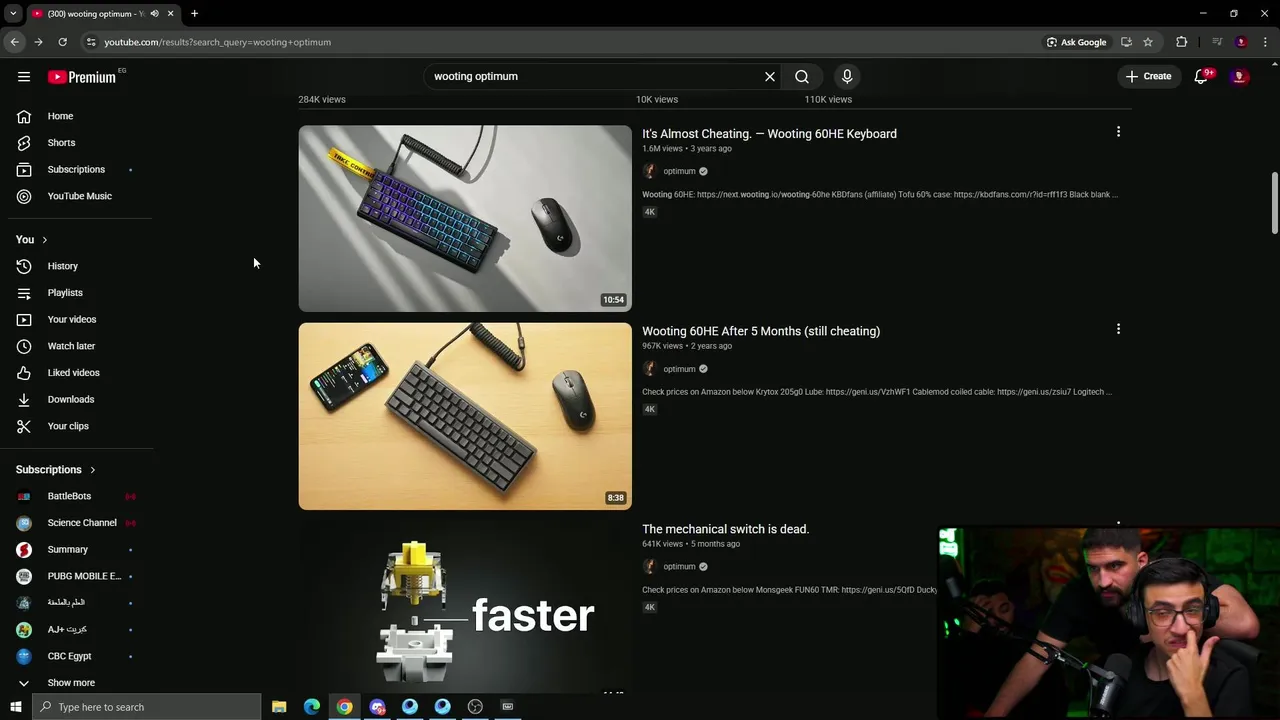This screenshot has width=1280, height=720.
Task: Click the Windows taskbar search box
Action: 146,707
